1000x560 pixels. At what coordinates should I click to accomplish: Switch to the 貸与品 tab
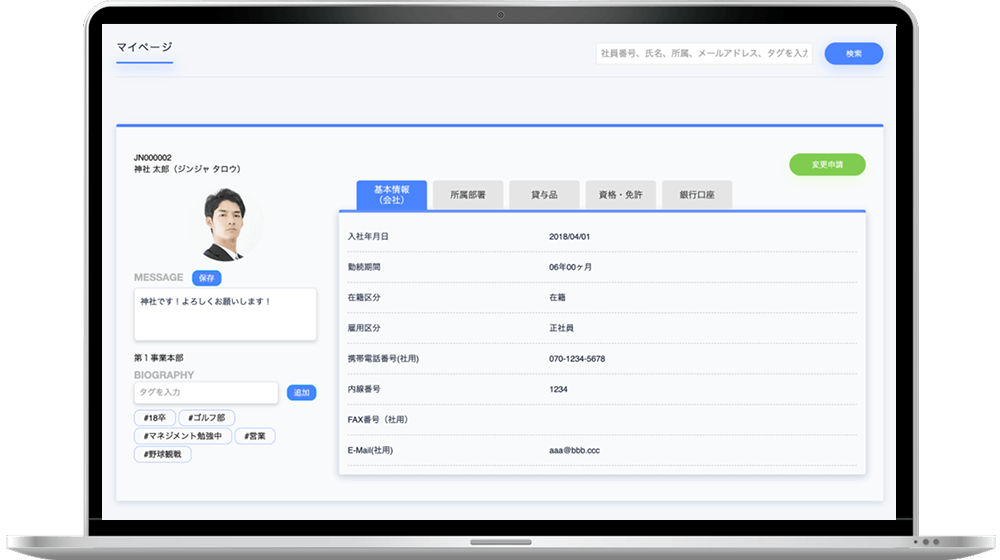pos(543,195)
